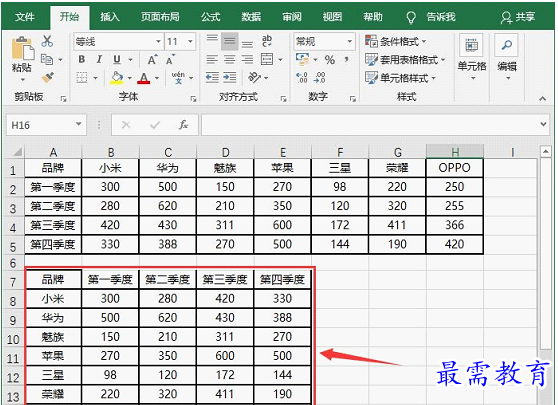This screenshot has width=558, height=405.
Task: Select middle align icon
Action: point(230,41)
